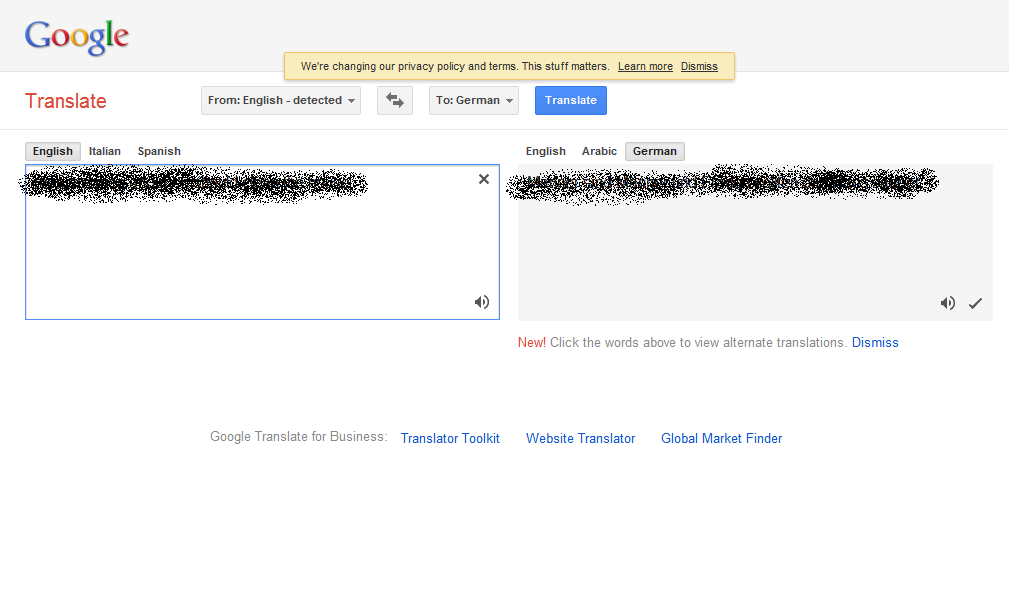Viewport: 1009px width, 599px height.
Task: Click the red Translate page title
Action: (66, 101)
